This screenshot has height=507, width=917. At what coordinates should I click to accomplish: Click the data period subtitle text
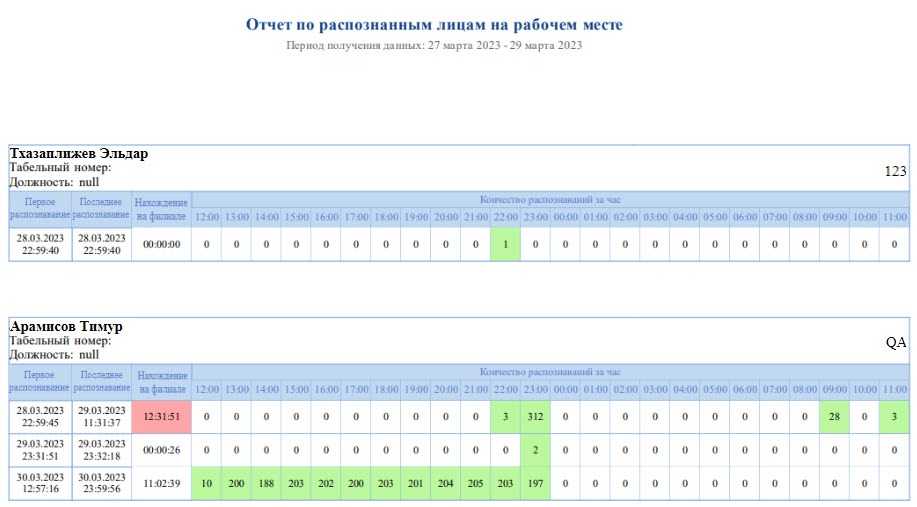click(434, 45)
